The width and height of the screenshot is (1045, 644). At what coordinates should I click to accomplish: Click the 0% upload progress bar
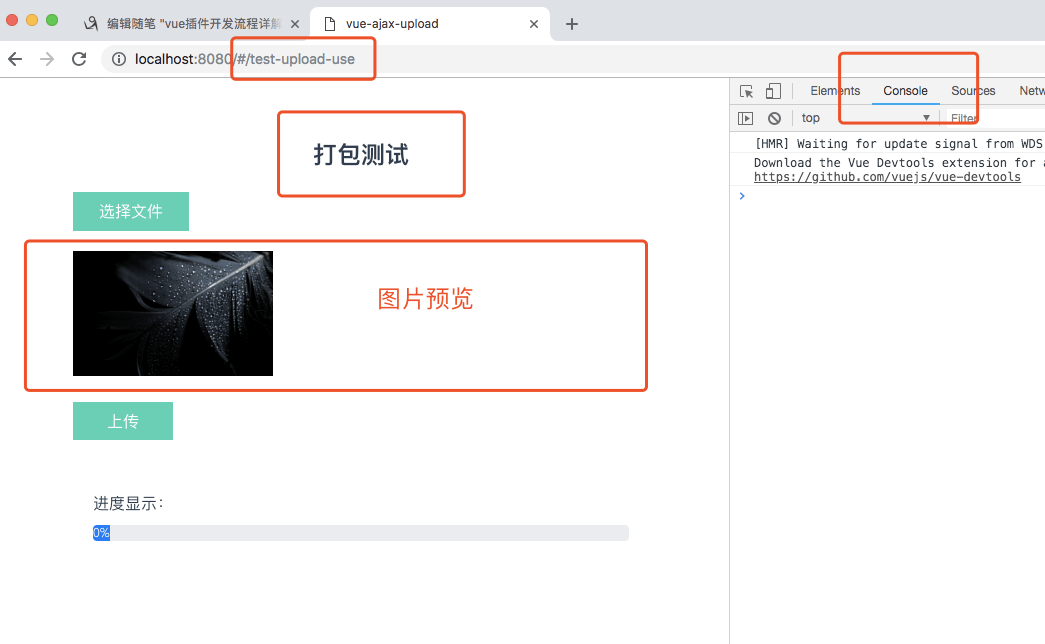(x=360, y=532)
